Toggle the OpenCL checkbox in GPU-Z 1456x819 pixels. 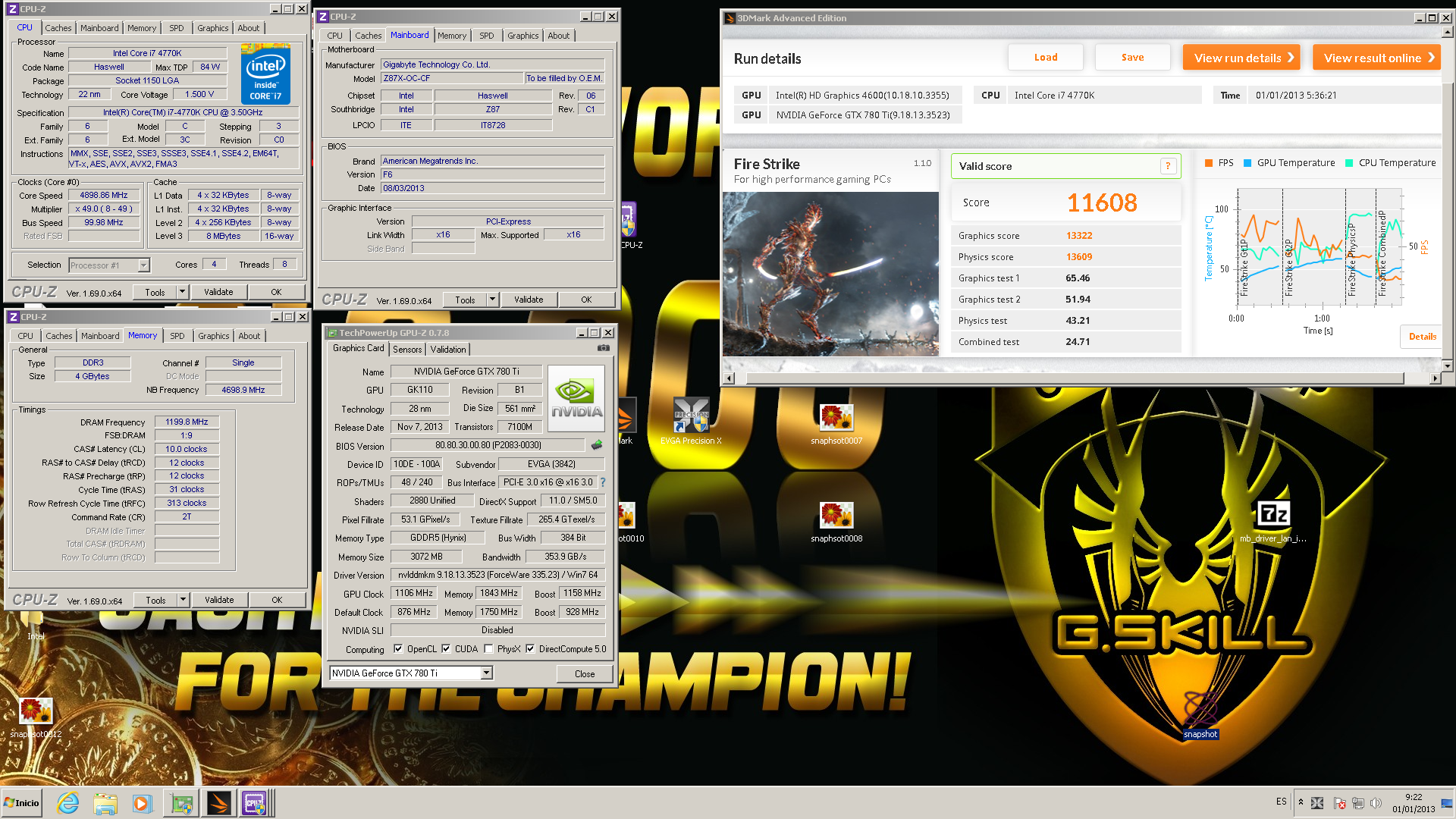click(398, 649)
